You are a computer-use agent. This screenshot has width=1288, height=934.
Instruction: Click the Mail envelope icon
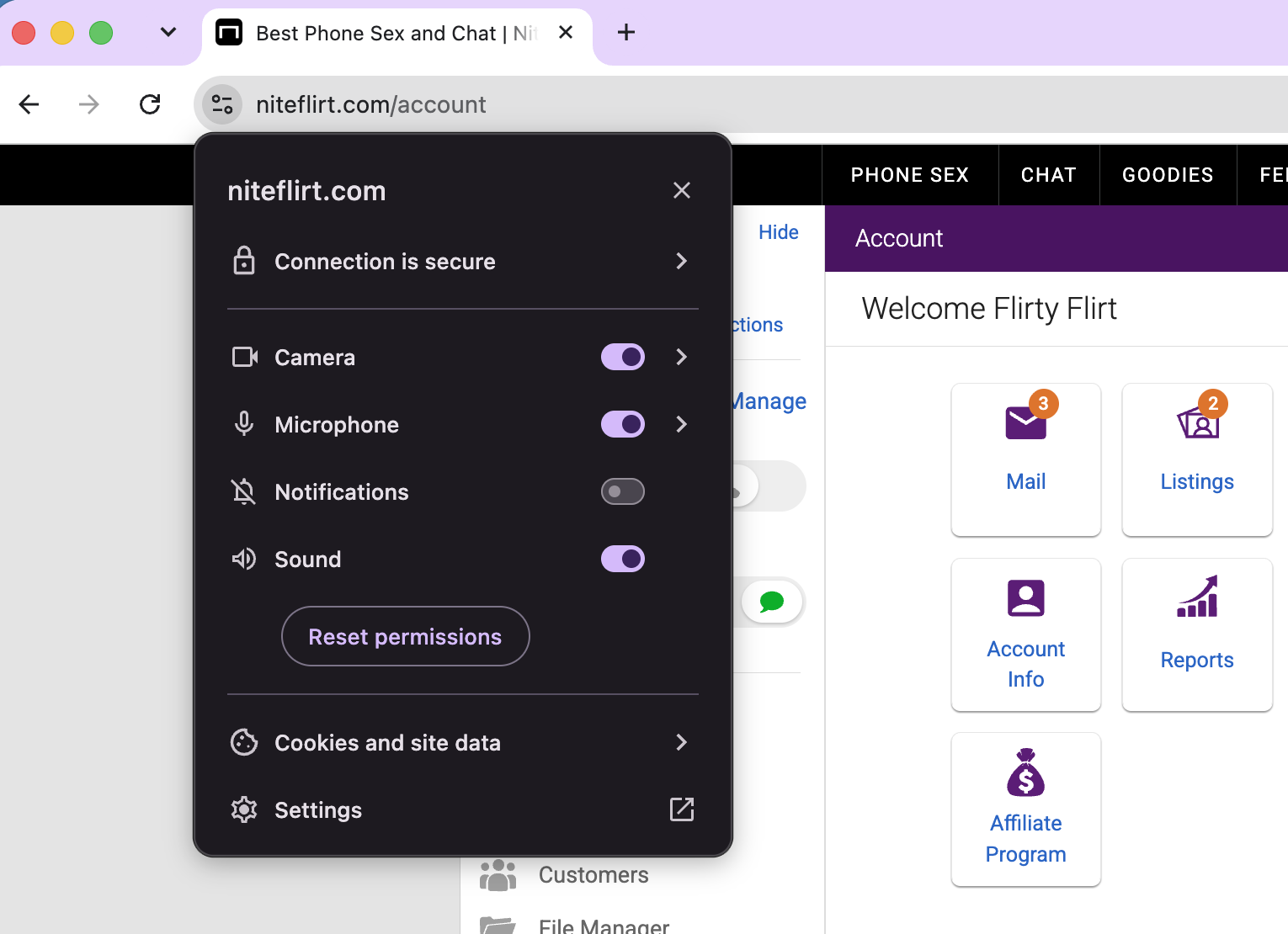pyautogui.click(x=1025, y=422)
